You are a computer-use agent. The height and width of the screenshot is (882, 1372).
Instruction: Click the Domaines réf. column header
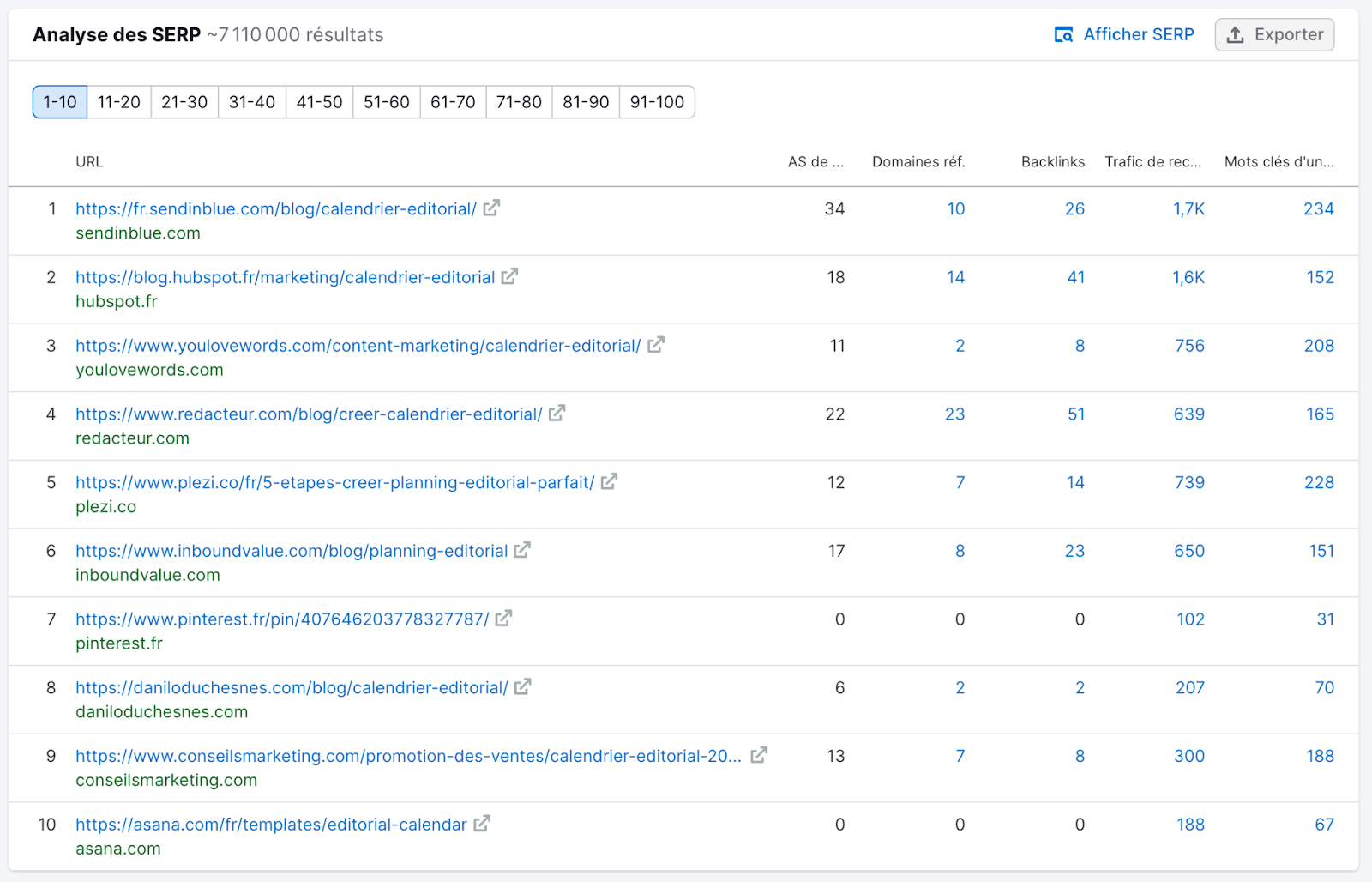pyautogui.click(x=918, y=162)
